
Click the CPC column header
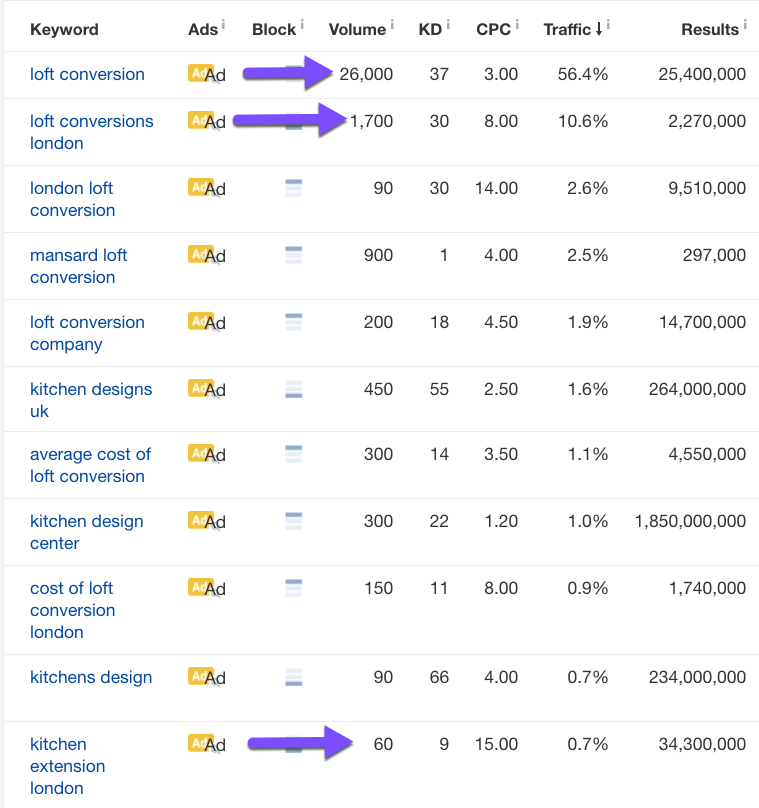493,30
